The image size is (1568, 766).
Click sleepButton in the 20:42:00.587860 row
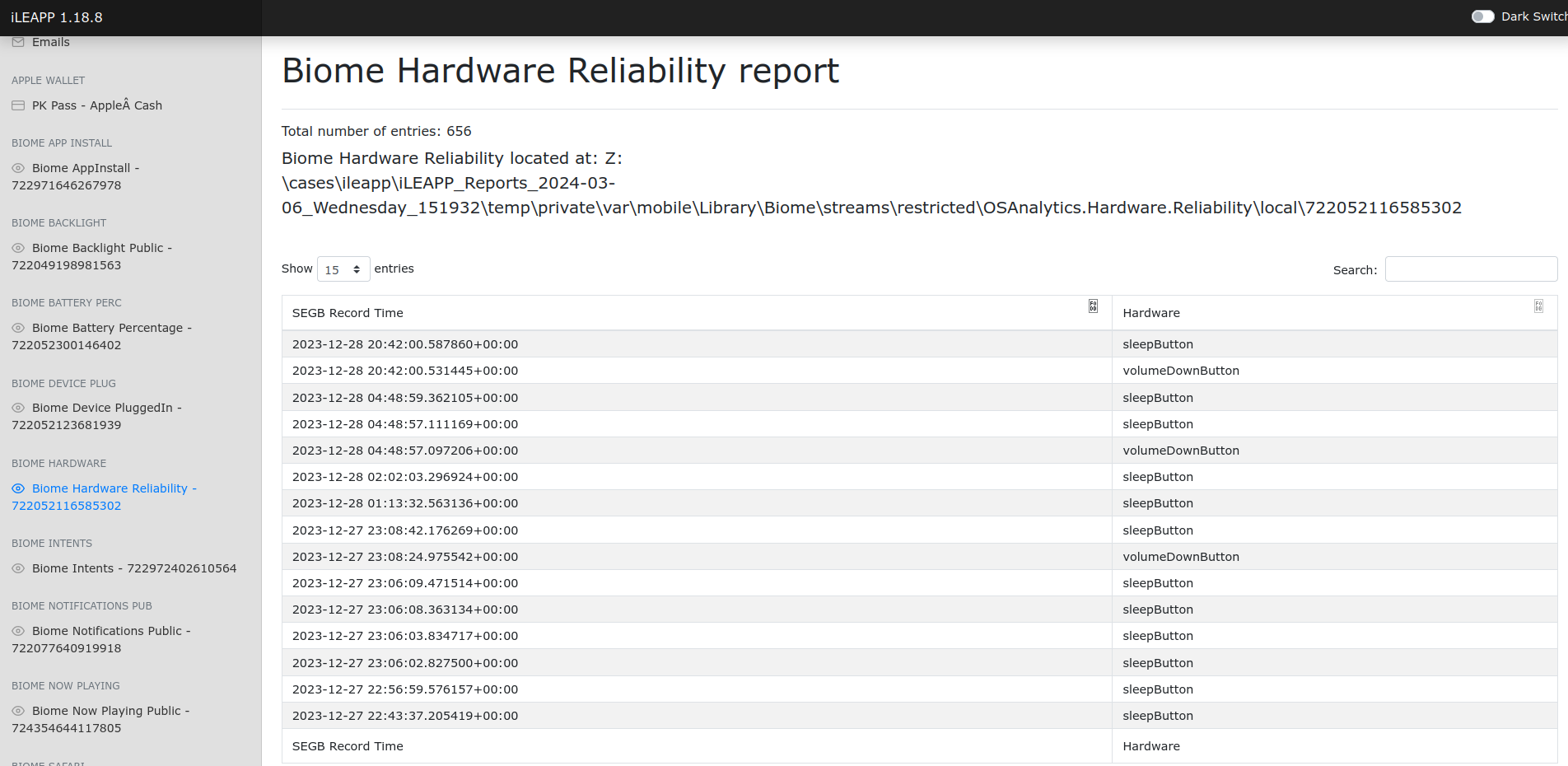[x=1158, y=344]
